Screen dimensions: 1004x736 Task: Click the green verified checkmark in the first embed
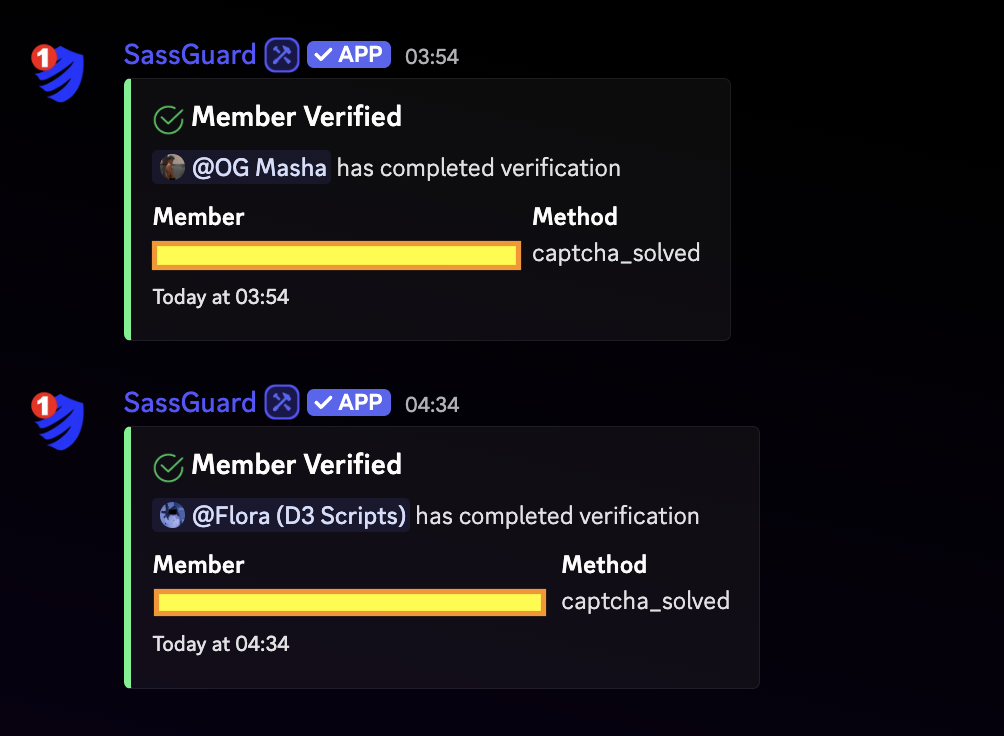coord(167,117)
